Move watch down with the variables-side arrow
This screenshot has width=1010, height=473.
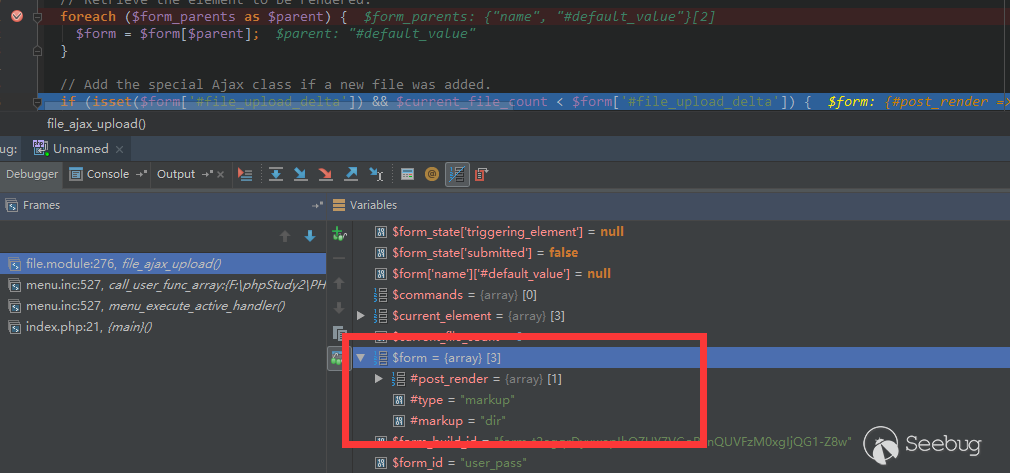pyautogui.click(x=339, y=308)
